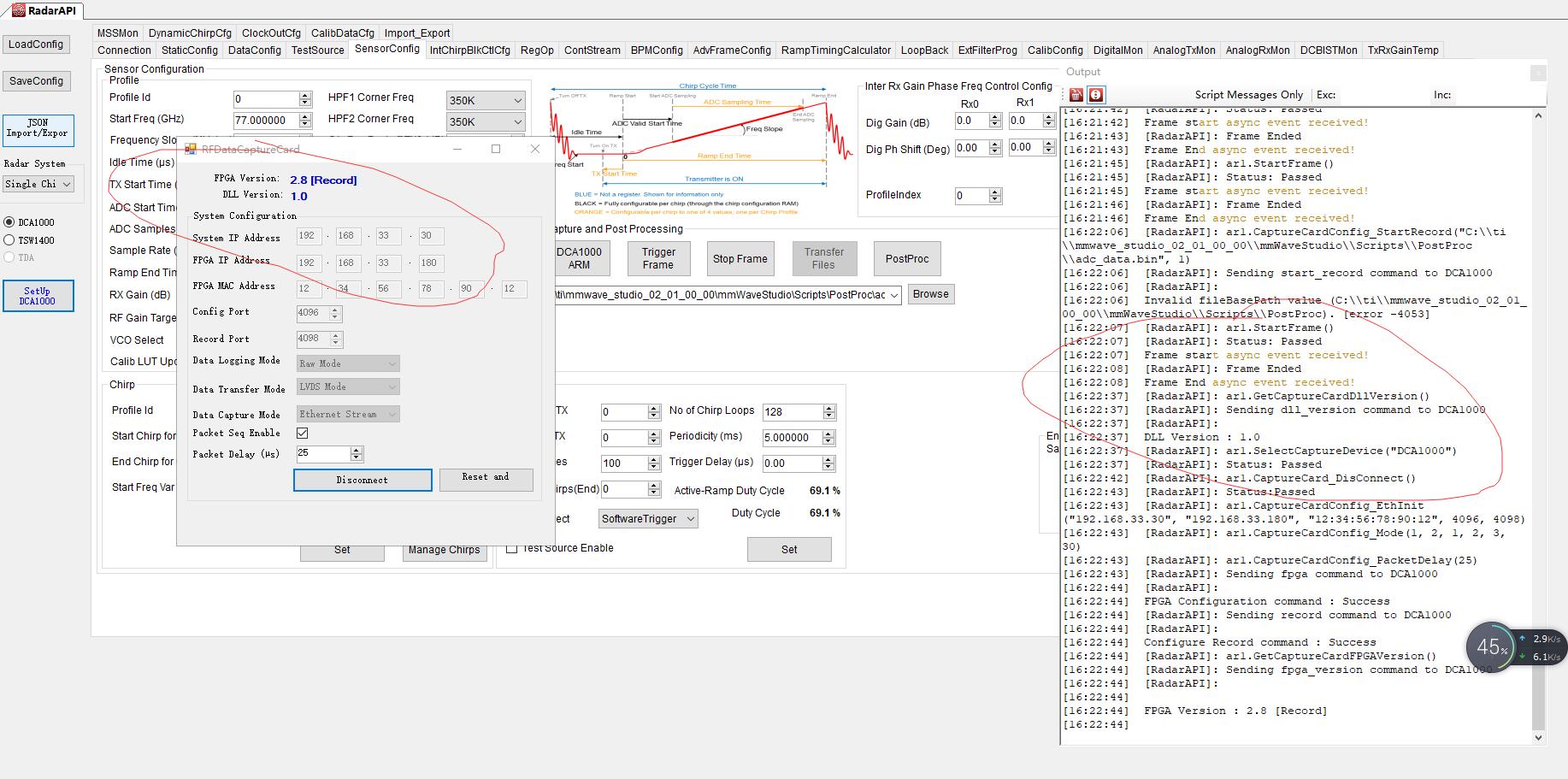
Task: Open the HPF1 Corner Freq dropdown
Action: [x=485, y=100]
